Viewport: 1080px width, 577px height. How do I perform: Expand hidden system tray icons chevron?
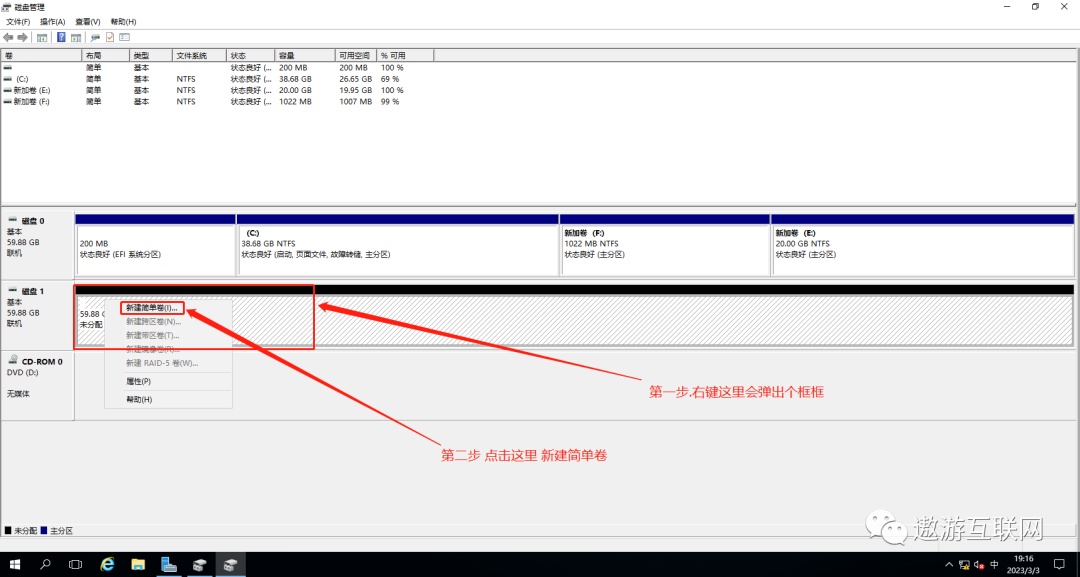[x=950, y=565]
